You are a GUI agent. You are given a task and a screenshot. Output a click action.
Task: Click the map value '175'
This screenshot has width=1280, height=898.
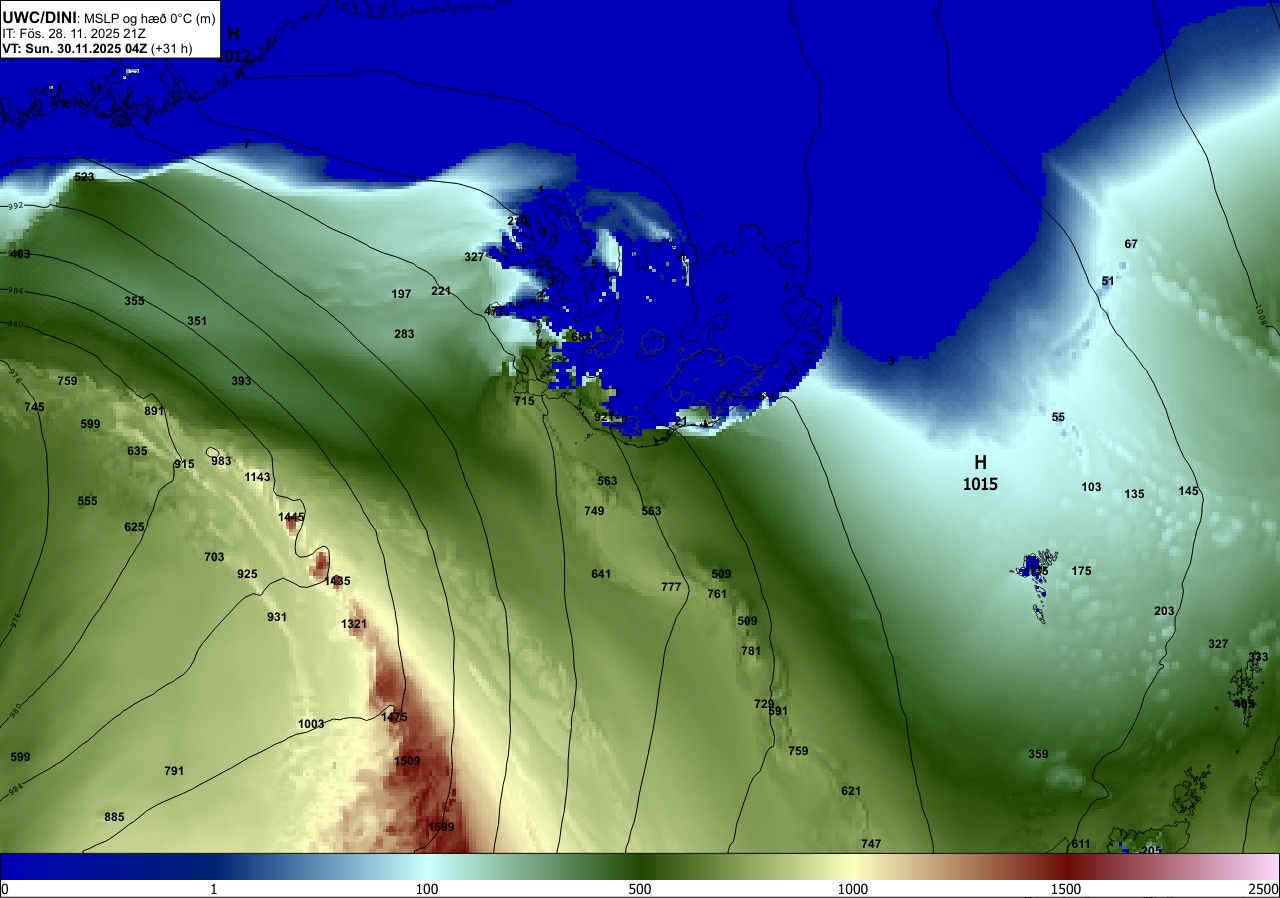point(1081,571)
